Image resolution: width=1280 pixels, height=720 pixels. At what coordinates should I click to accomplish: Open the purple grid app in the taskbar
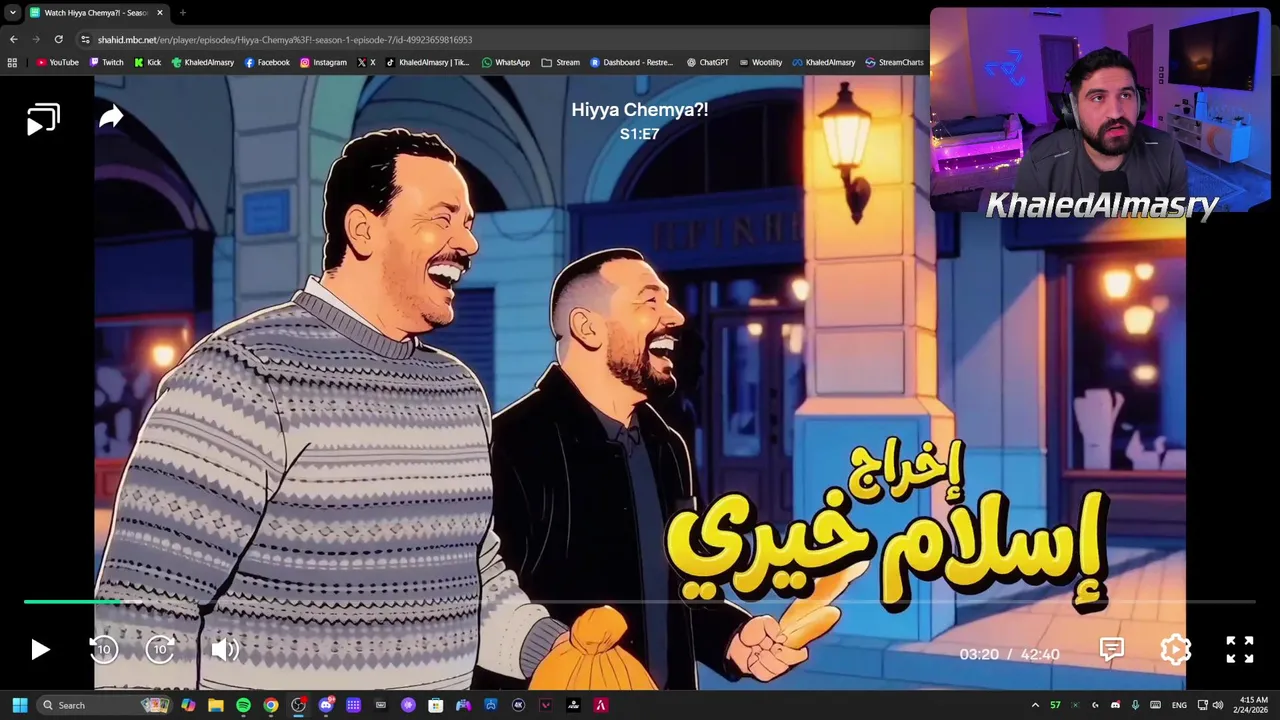353,705
